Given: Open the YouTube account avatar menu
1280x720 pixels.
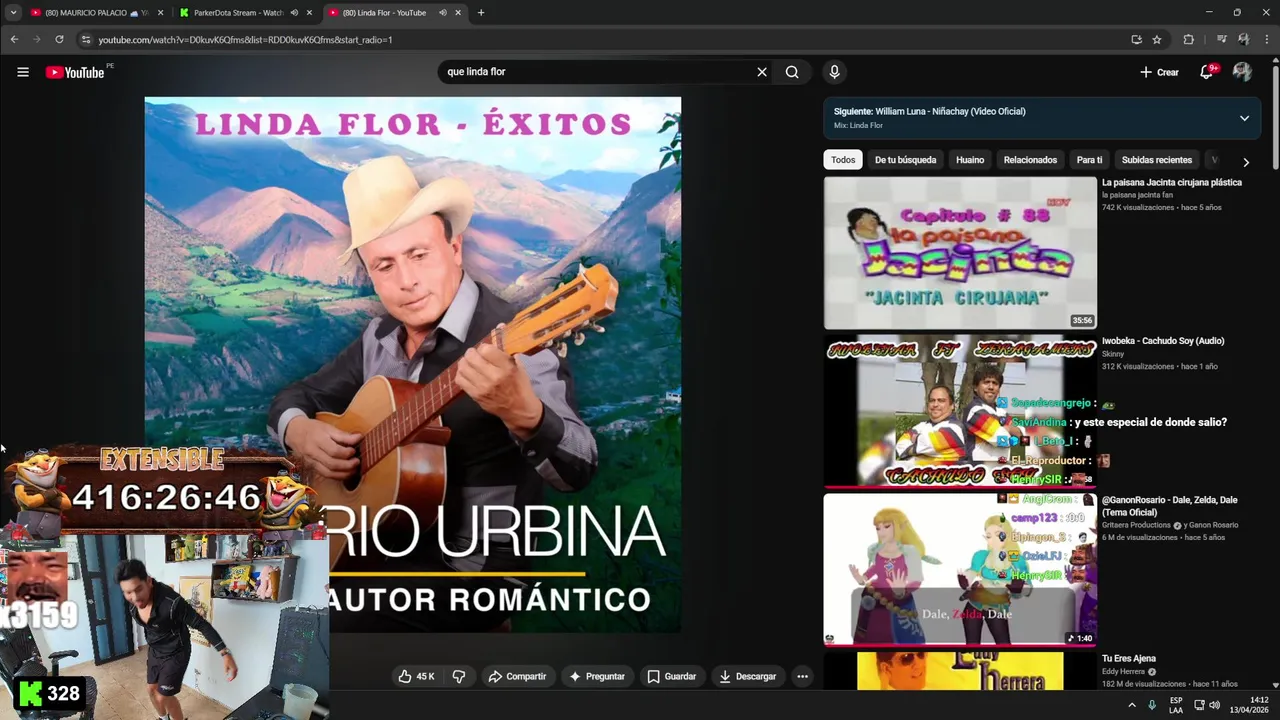Looking at the screenshot, I should 1242,72.
